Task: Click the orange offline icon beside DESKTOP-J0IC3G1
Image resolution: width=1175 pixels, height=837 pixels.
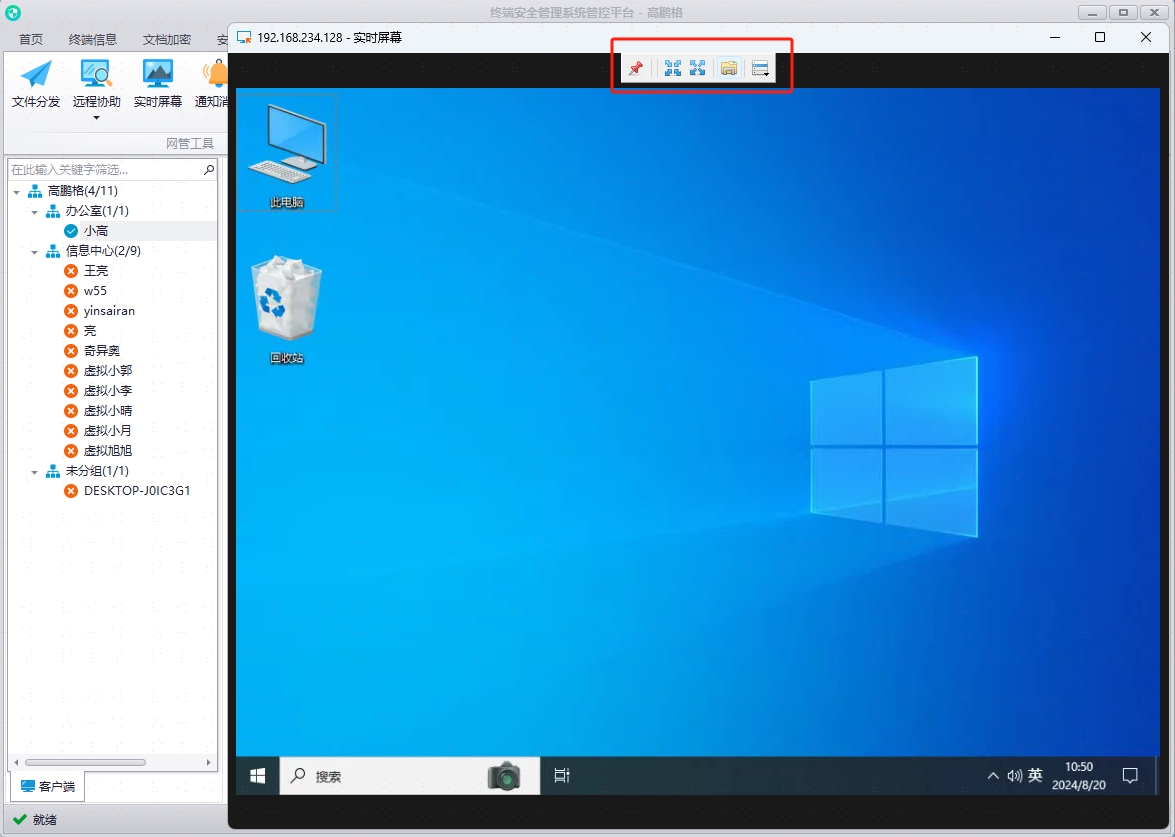Action: pyautogui.click(x=71, y=491)
